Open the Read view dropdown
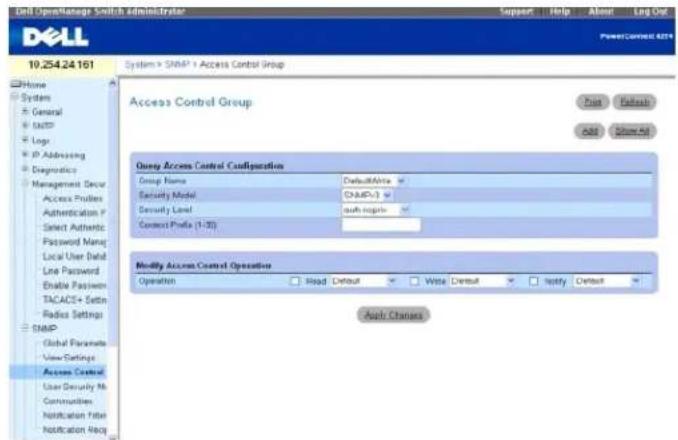Screen dimensions: 678x440 (363, 281)
